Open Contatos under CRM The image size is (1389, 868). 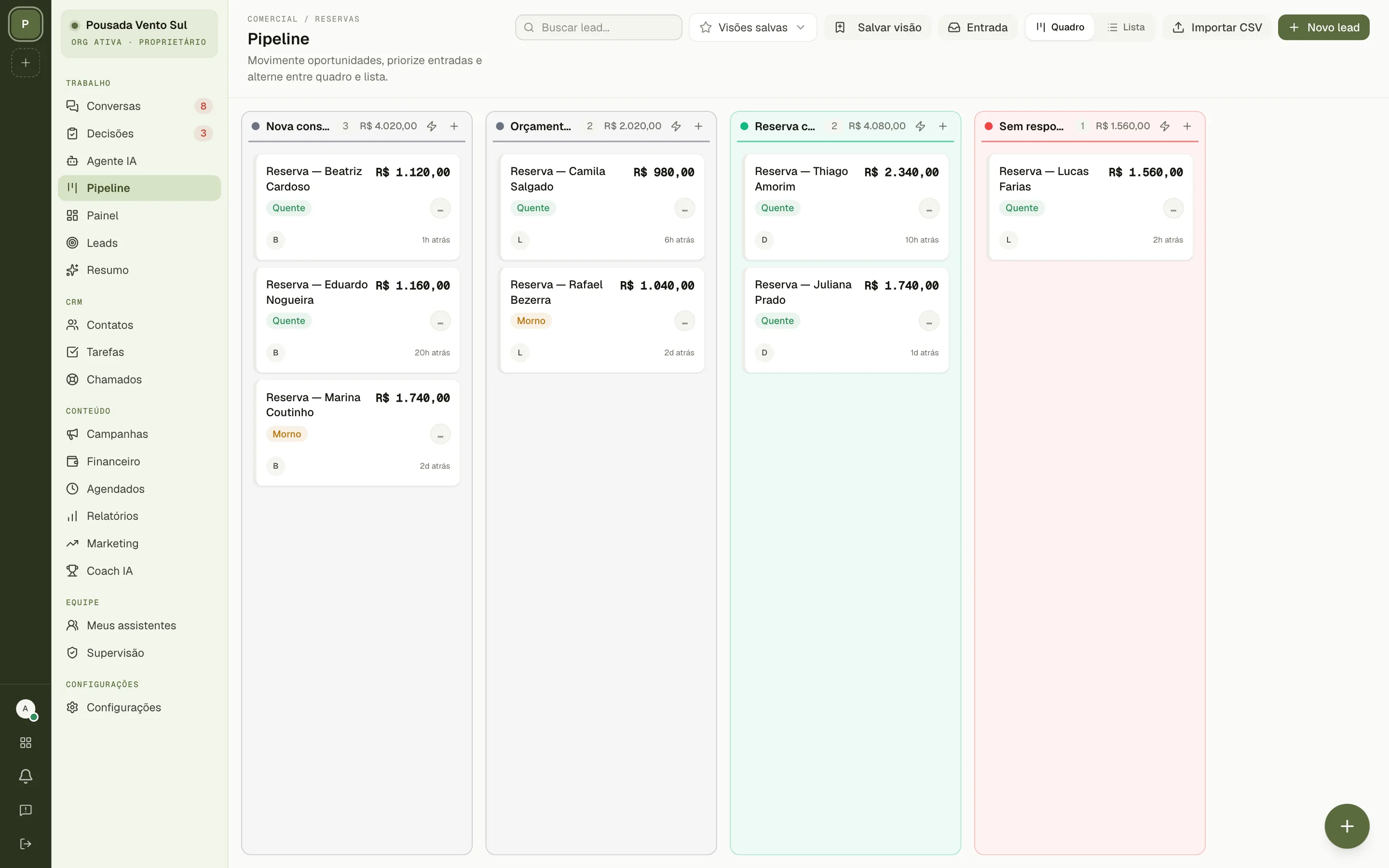coord(139,325)
